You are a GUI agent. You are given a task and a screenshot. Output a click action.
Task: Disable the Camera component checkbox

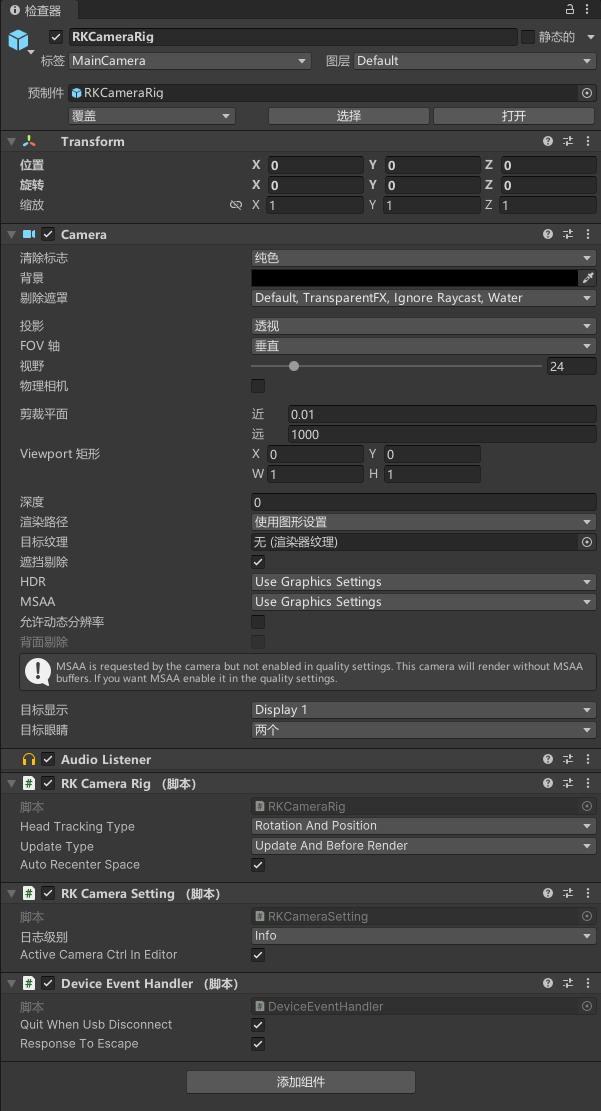48,234
